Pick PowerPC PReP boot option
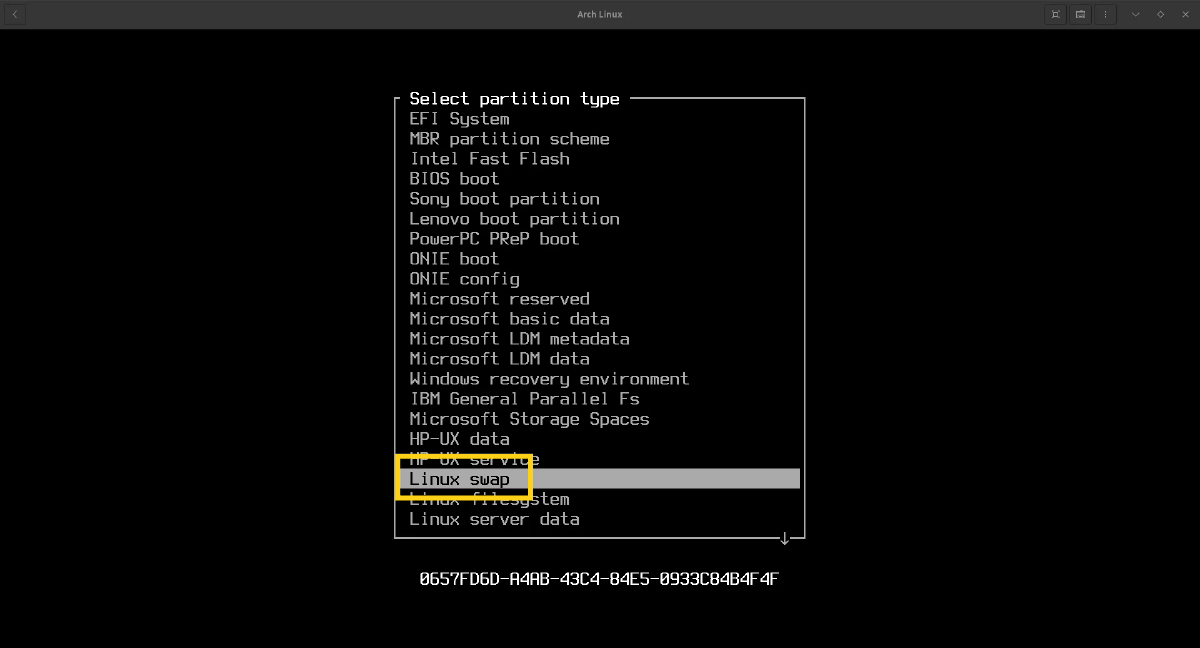This screenshot has height=648, width=1200. coord(494,239)
